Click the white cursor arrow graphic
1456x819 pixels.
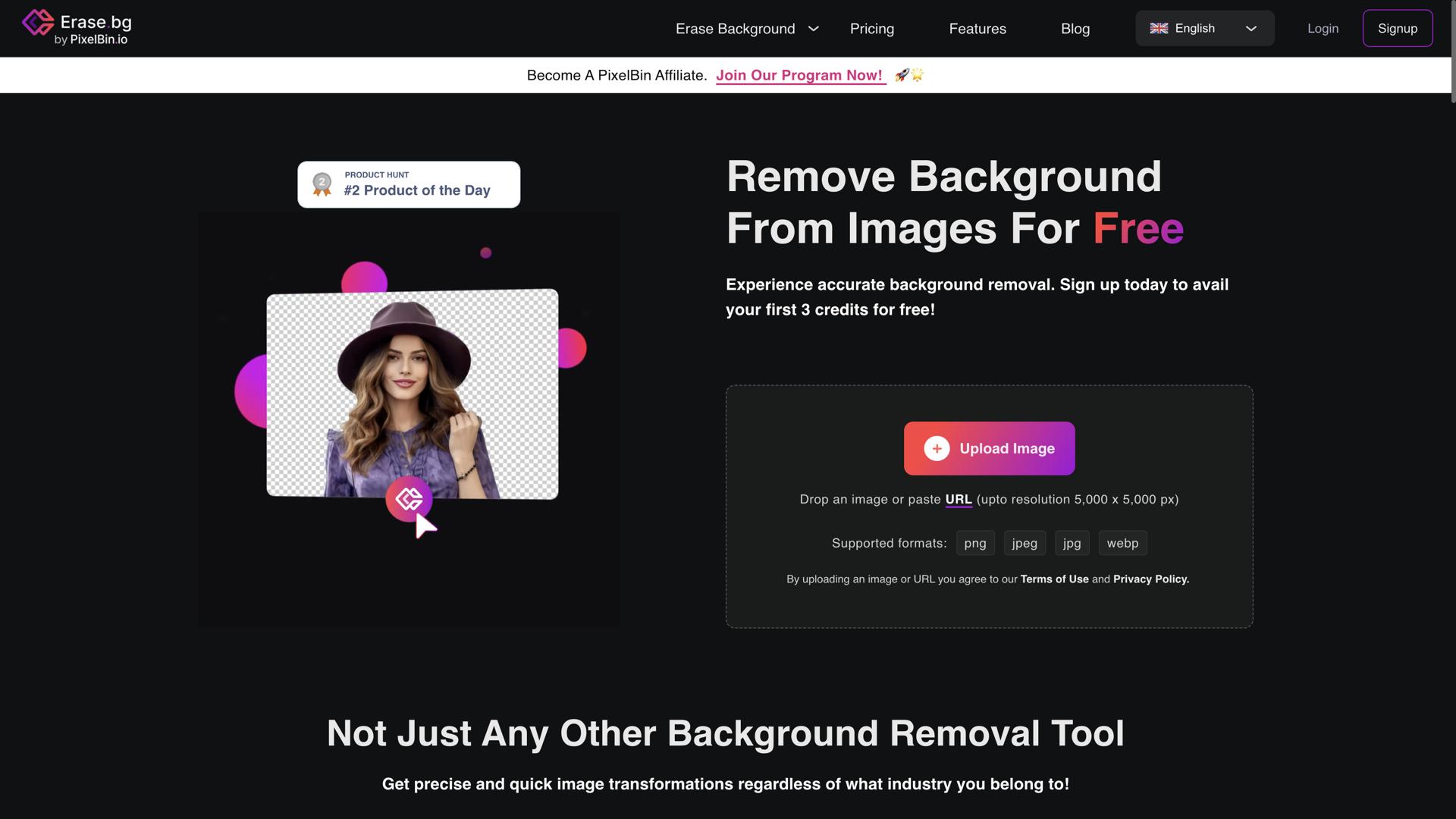tap(425, 526)
